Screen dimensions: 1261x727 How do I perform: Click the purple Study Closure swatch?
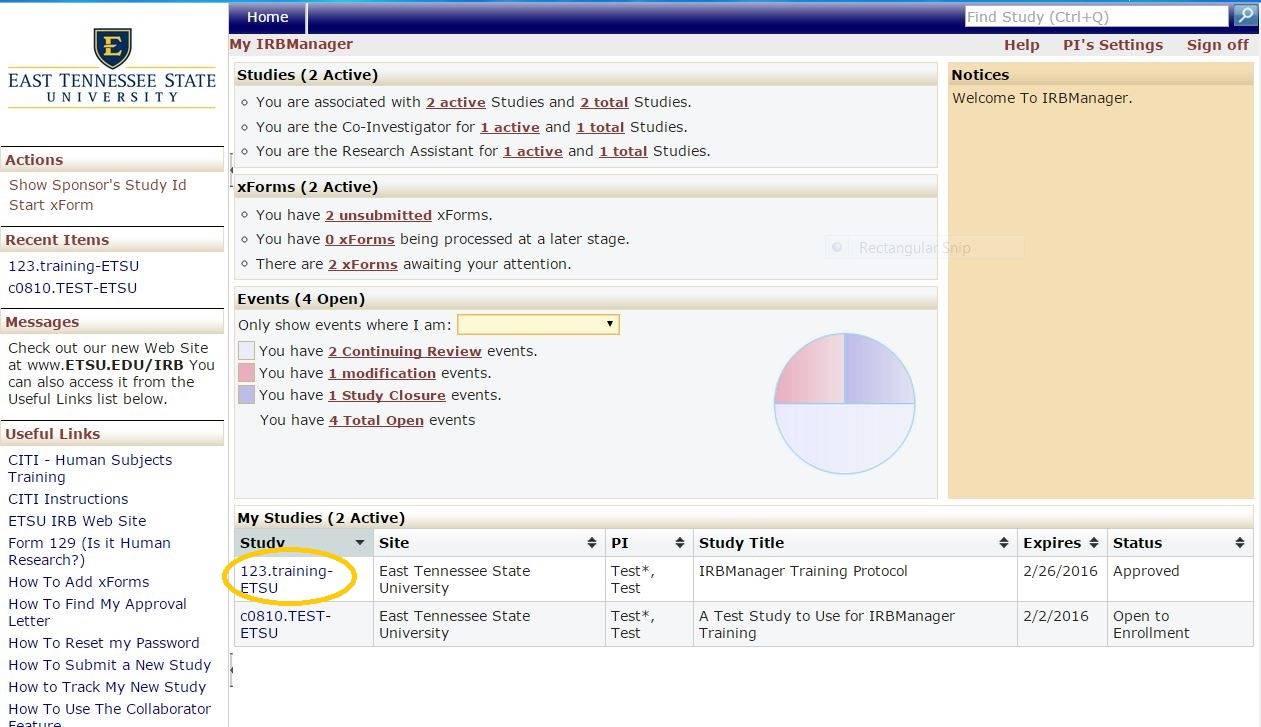click(x=246, y=395)
